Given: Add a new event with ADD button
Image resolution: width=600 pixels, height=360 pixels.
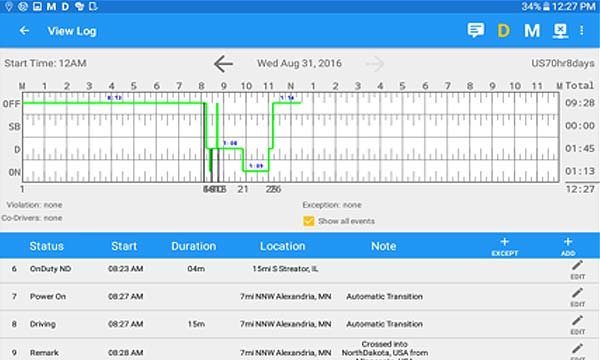Looking at the screenshot, I should 568,246.
